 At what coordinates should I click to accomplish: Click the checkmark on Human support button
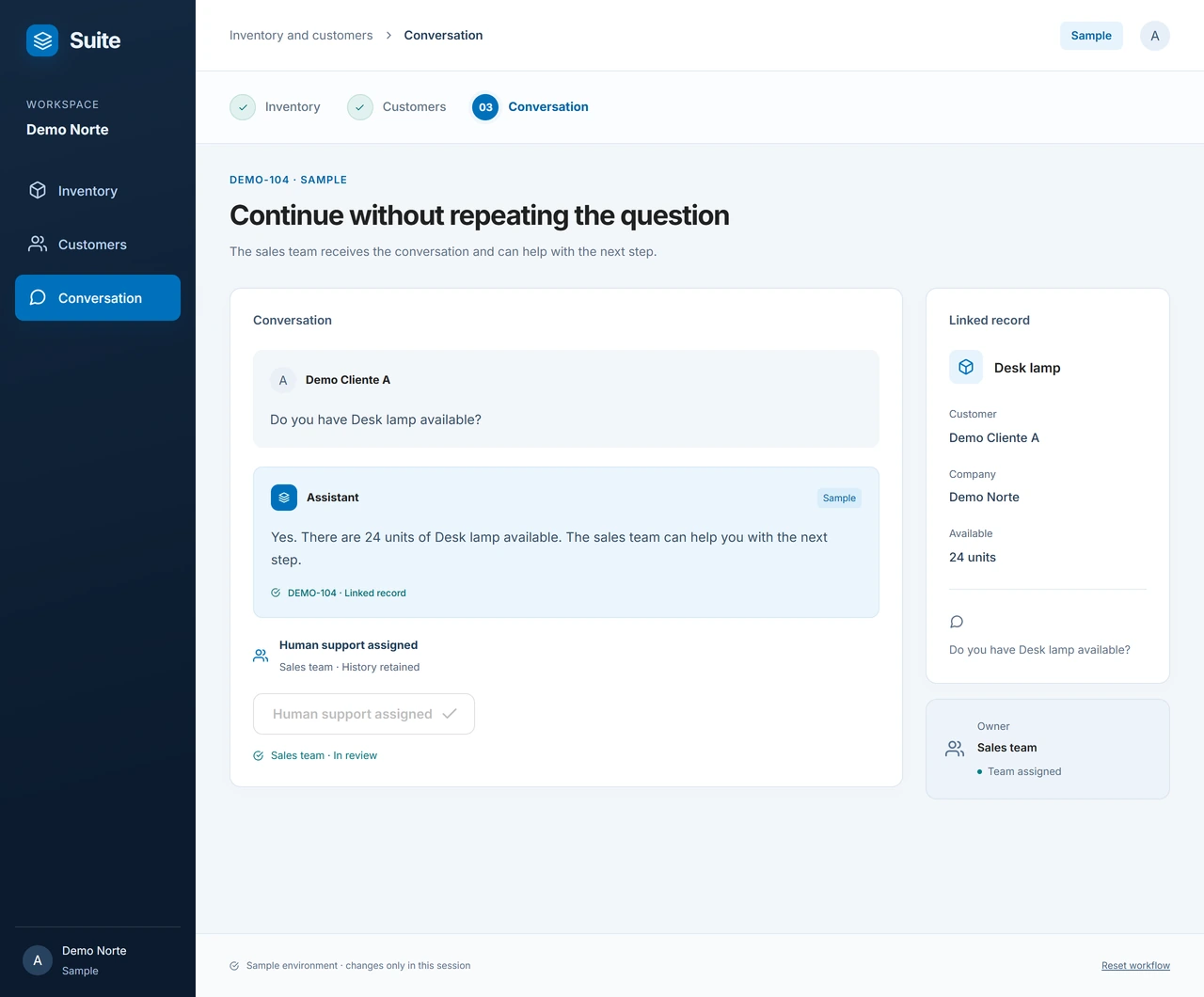[x=450, y=714]
